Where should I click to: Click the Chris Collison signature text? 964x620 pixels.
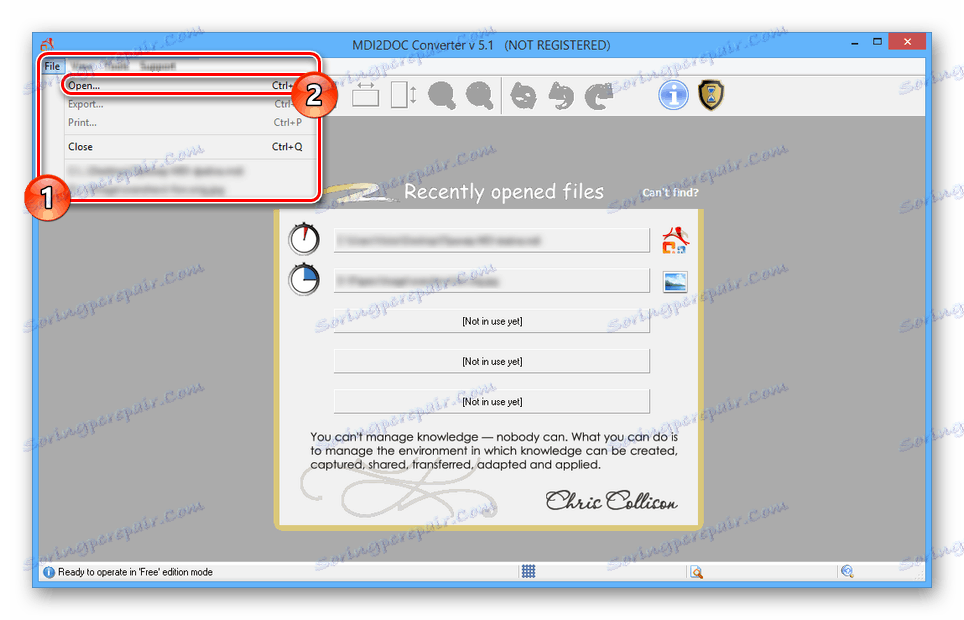click(x=611, y=501)
